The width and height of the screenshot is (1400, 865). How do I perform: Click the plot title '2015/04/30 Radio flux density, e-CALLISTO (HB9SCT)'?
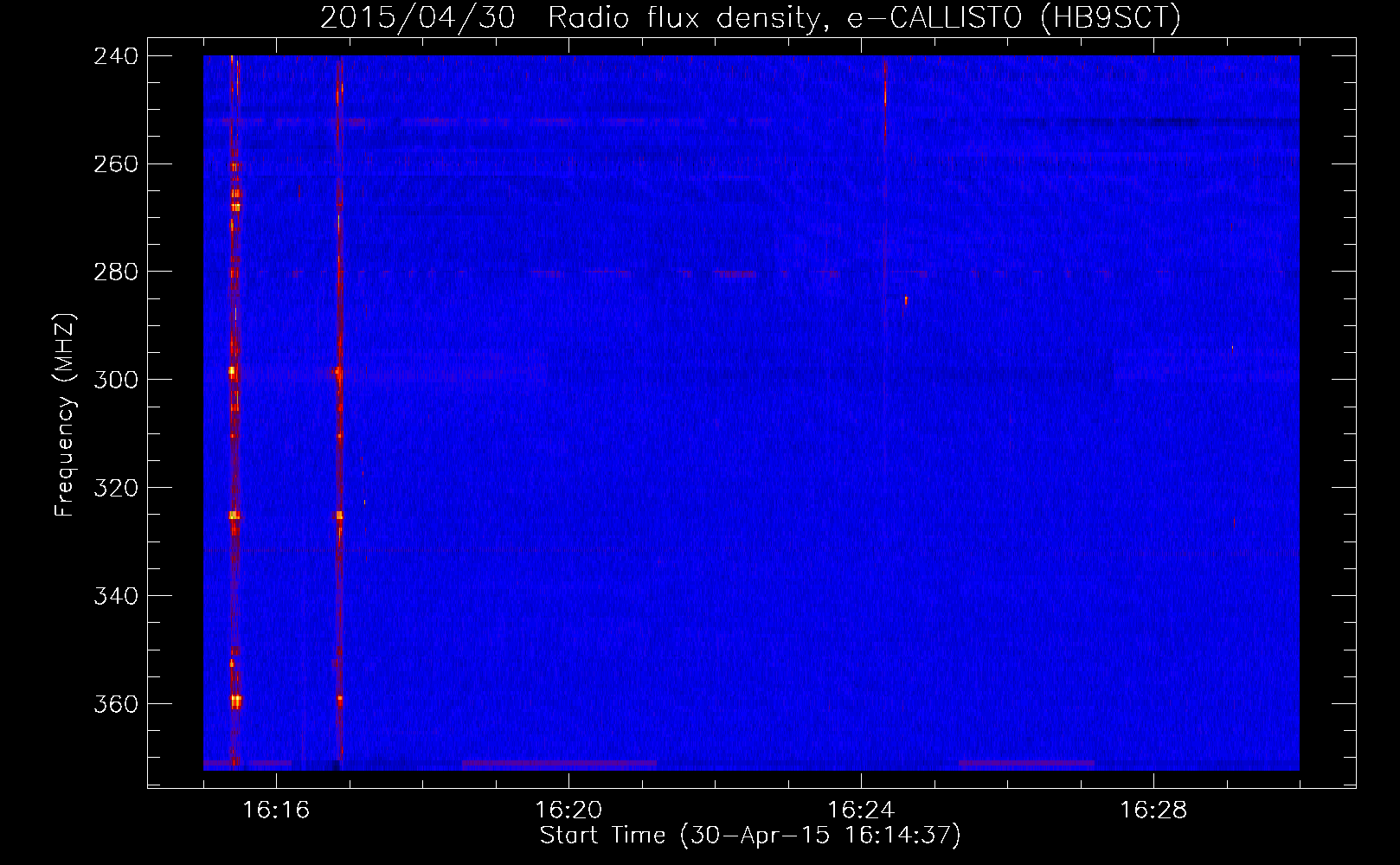[x=750, y=17]
